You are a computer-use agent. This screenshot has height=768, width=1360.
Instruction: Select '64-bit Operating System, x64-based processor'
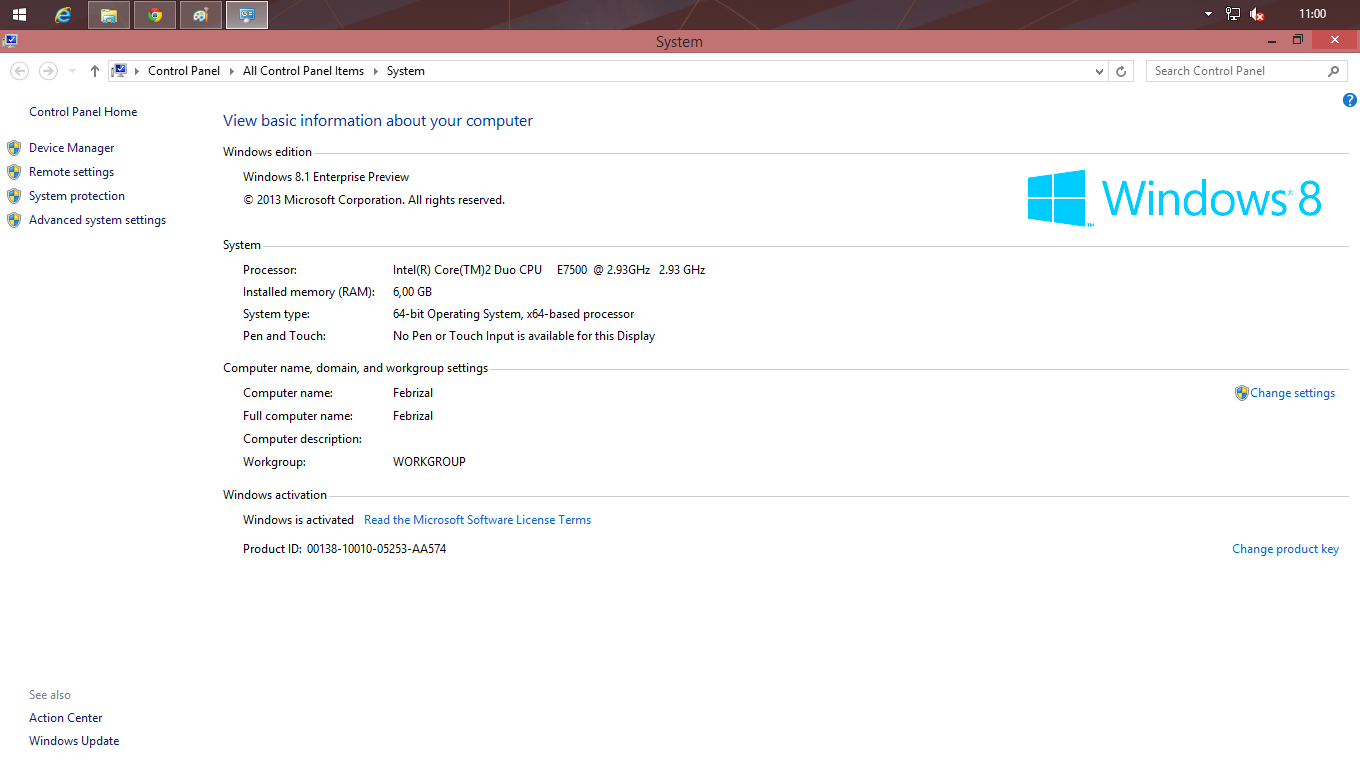click(513, 314)
